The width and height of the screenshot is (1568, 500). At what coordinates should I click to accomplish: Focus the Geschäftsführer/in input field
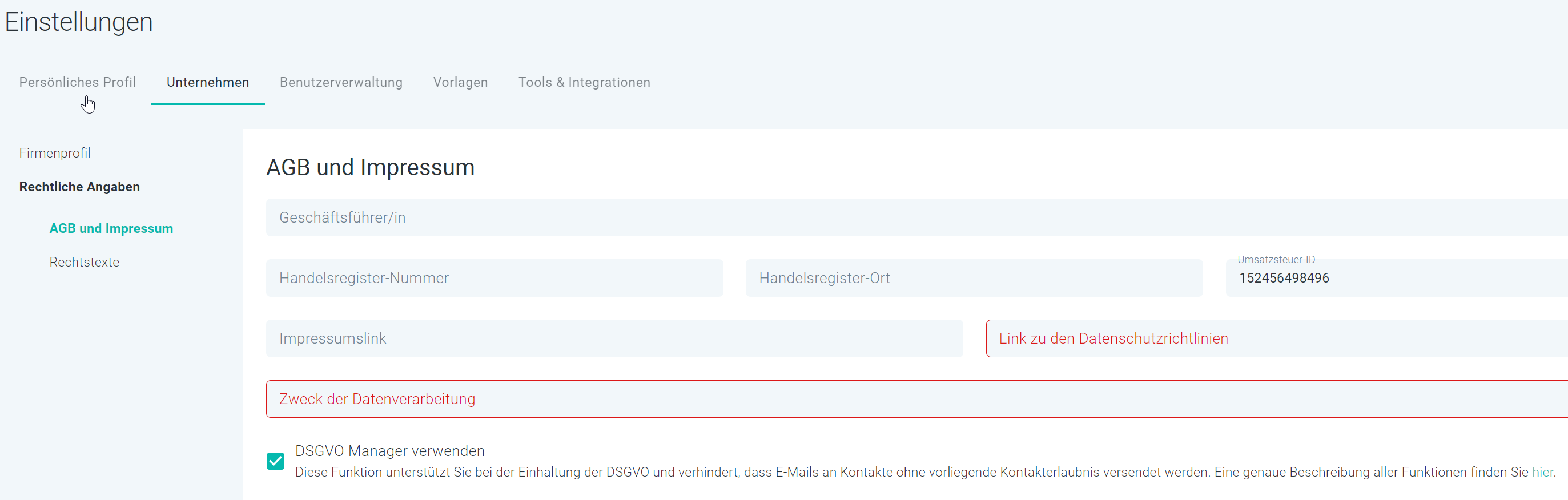tap(916, 217)
